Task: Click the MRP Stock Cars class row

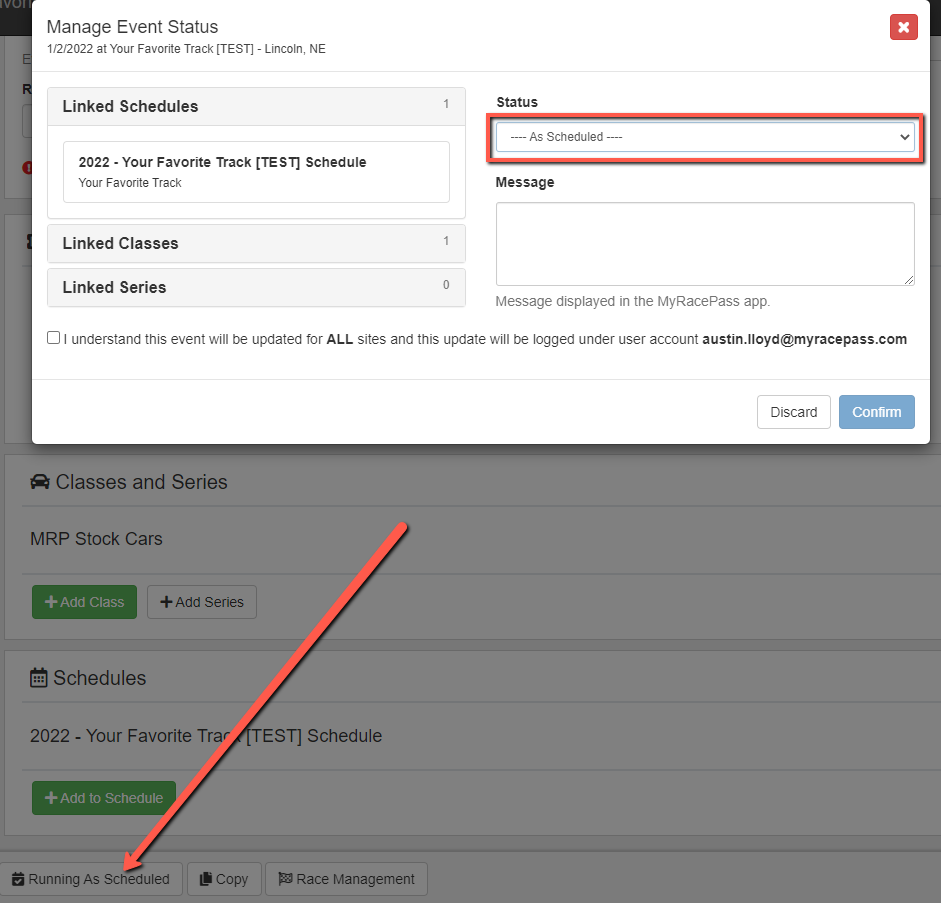Action: [96, 539]
